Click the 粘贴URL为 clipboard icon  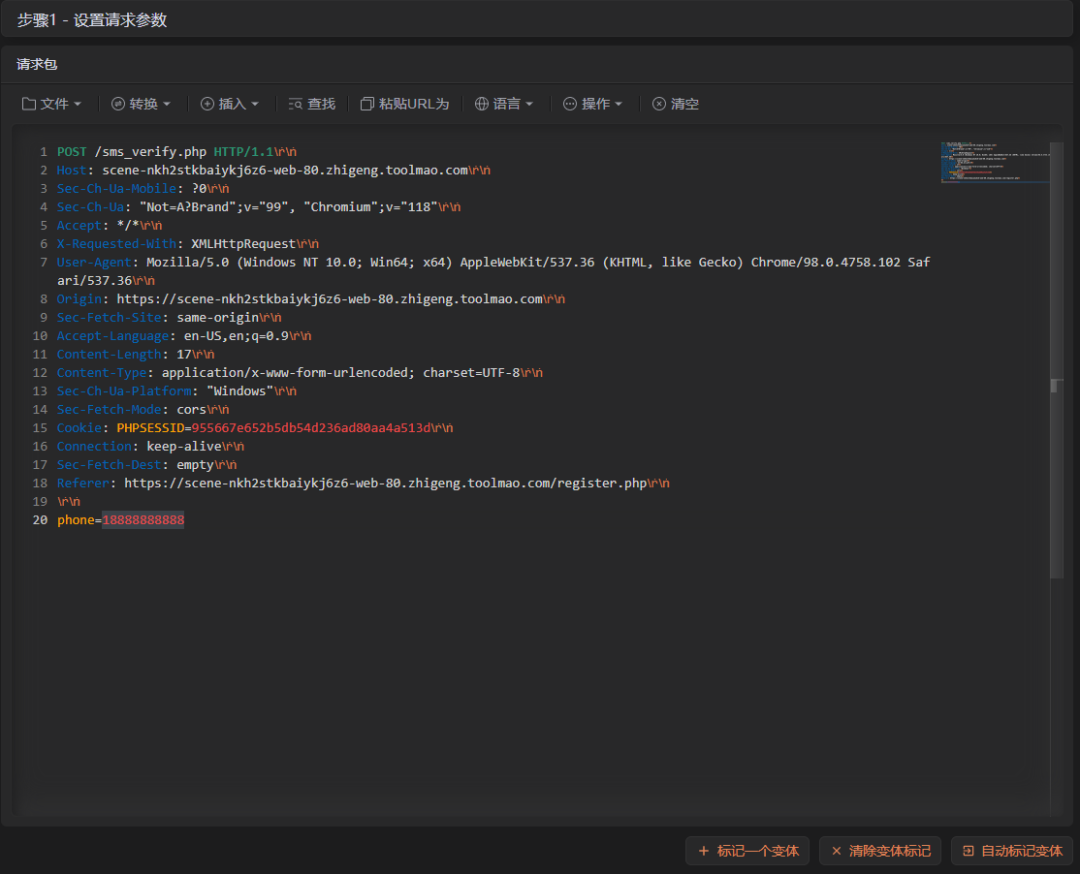click(x=367, y=104)
